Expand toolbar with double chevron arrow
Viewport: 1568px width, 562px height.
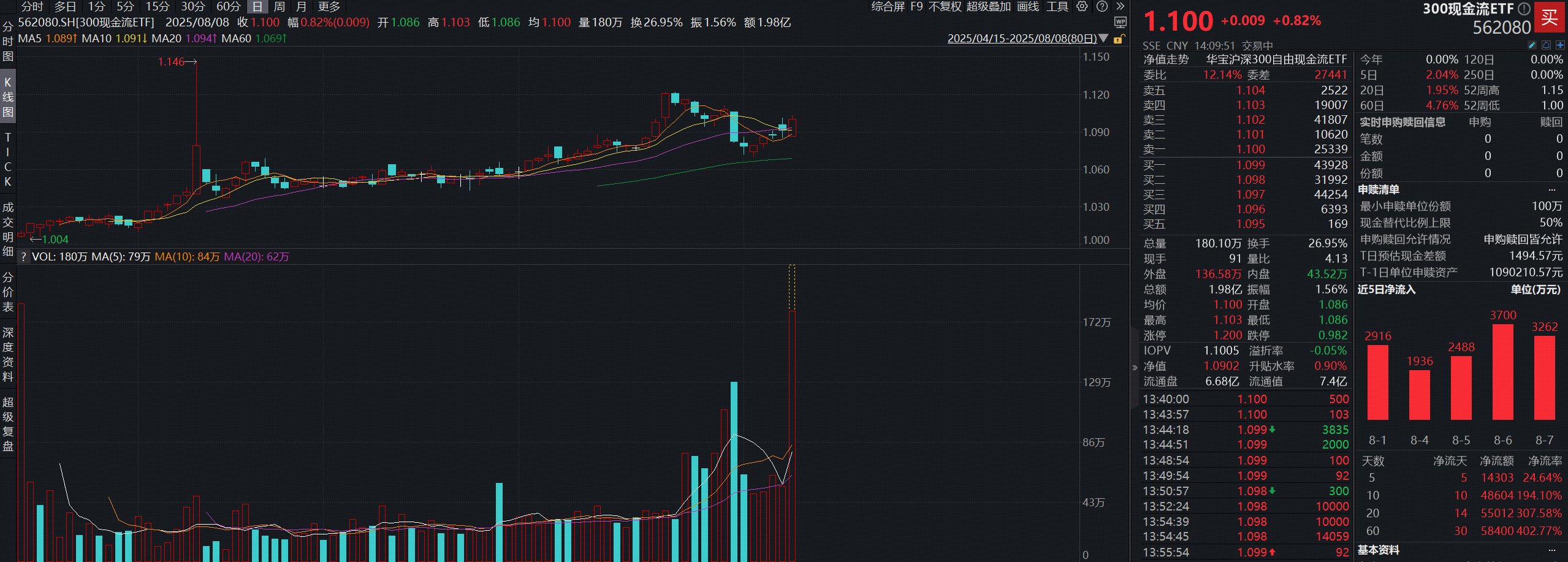[x=1121, y=6]
